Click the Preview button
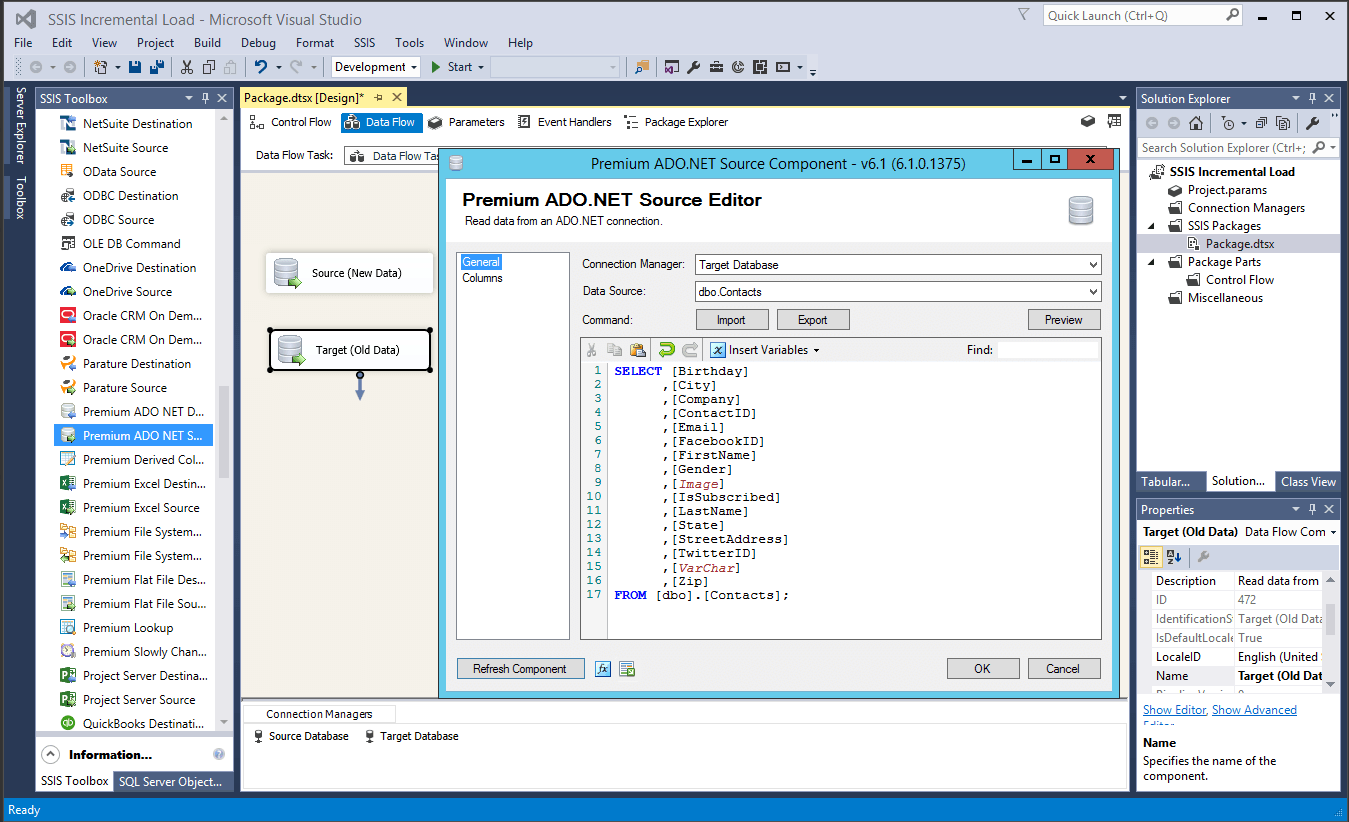Screen dimensions: 1349x822 click(1064, 320)
